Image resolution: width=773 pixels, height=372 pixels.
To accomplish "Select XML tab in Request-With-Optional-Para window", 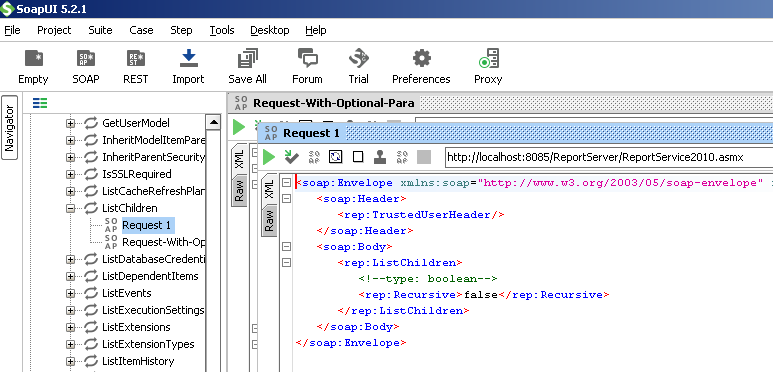I will click(240, 159).
